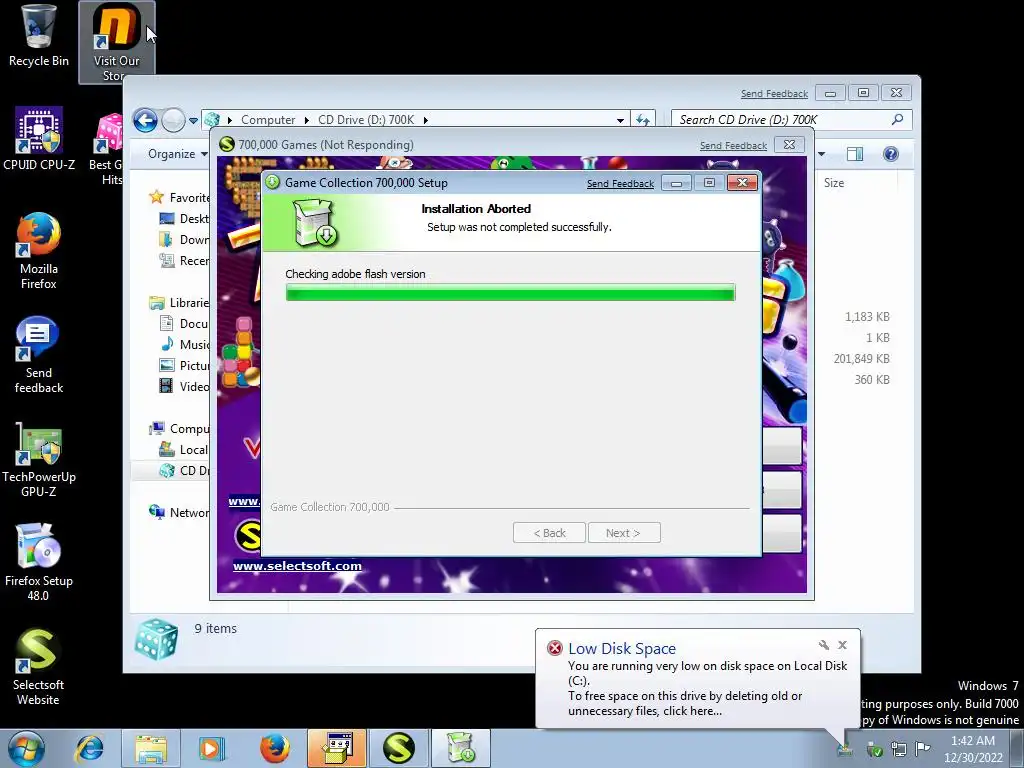Open the www.selectsoft.com link
1024x768 pixels.
point(297,566)
